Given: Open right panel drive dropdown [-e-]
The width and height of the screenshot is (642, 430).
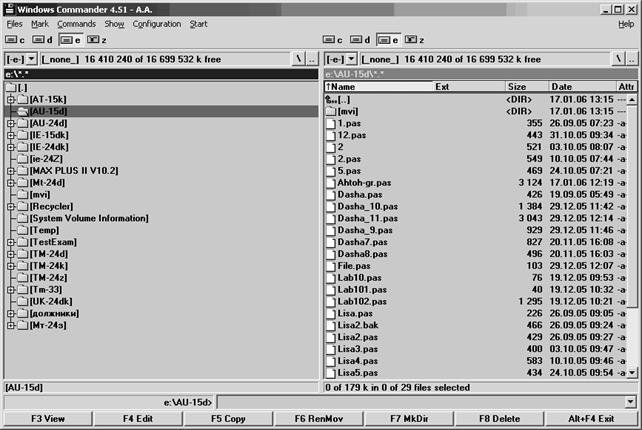Looking at the screenshot, I should (351, 59).
